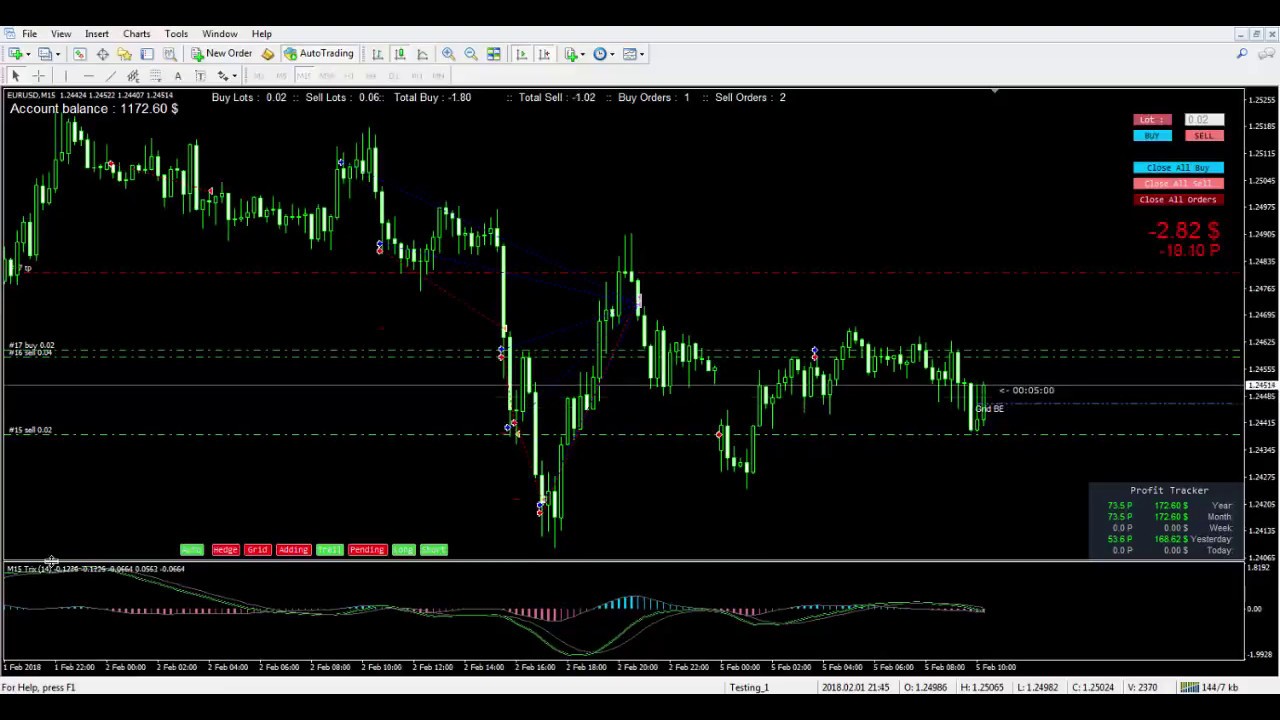This screenshot has height=720, width=1280.
Task: Open the Window menu
Action: [x=220, y=34]
